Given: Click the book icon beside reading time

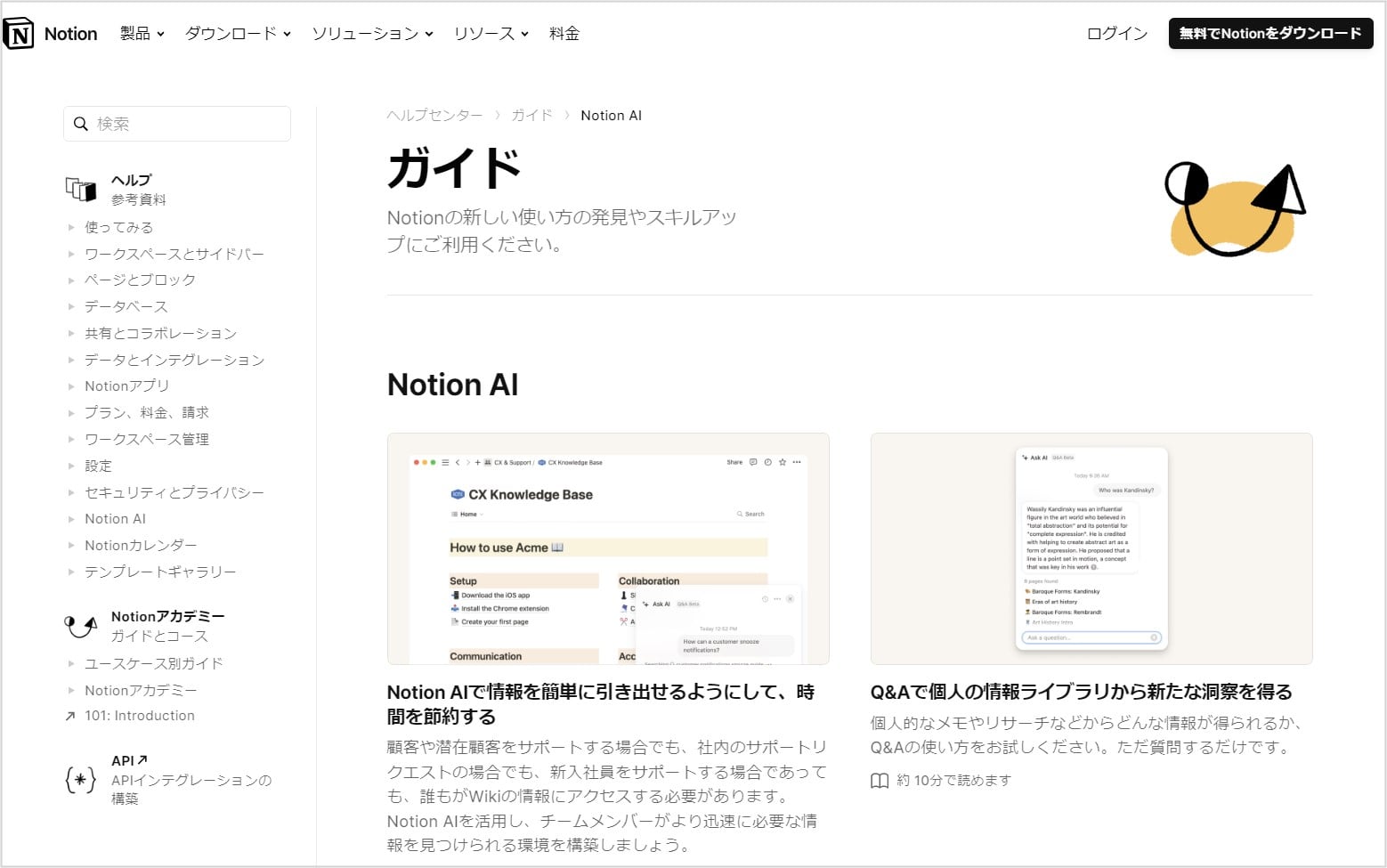Looking at the screenshot, I should [880, 781].
